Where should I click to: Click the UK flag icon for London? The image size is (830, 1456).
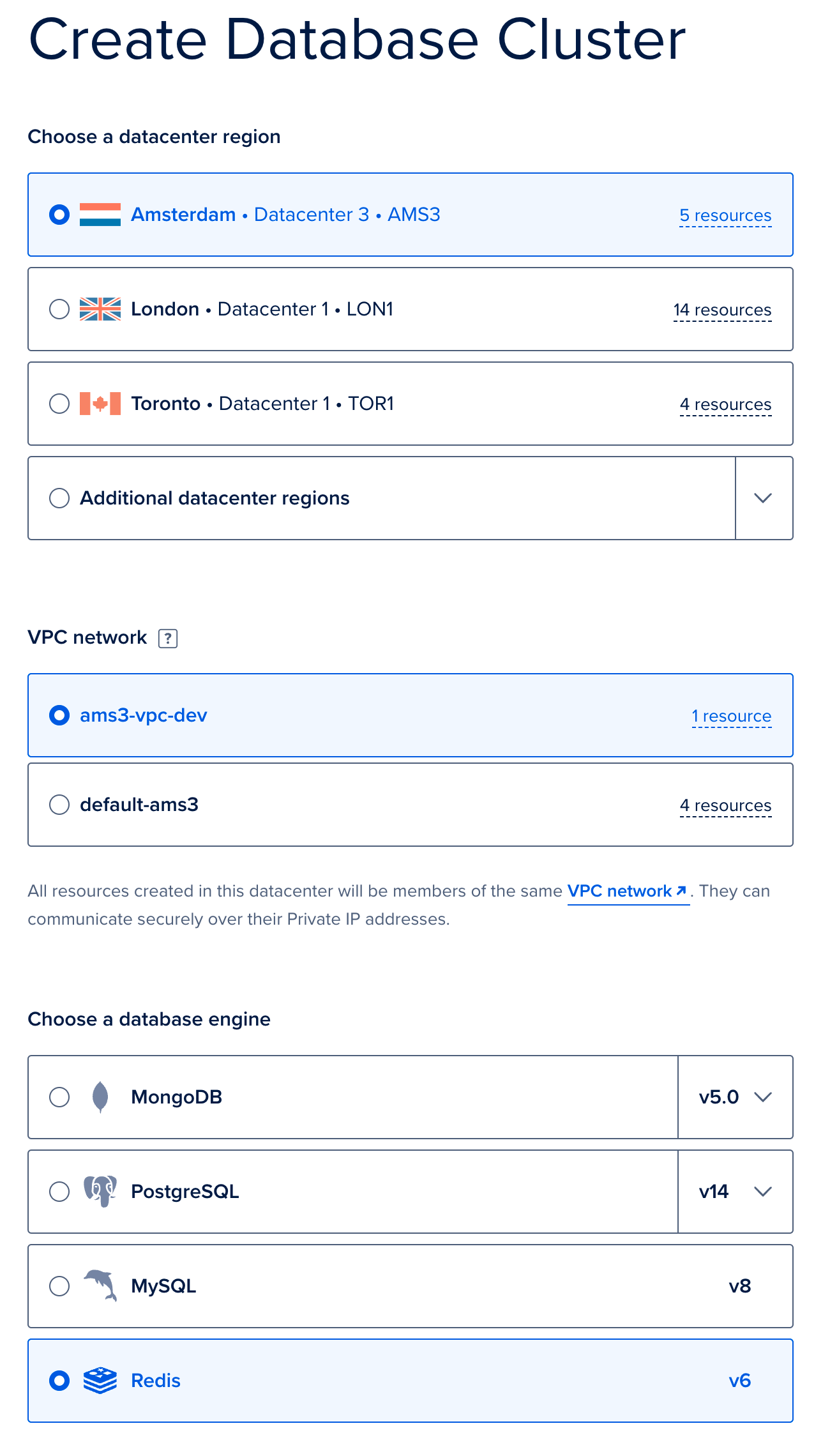(100, 309)
